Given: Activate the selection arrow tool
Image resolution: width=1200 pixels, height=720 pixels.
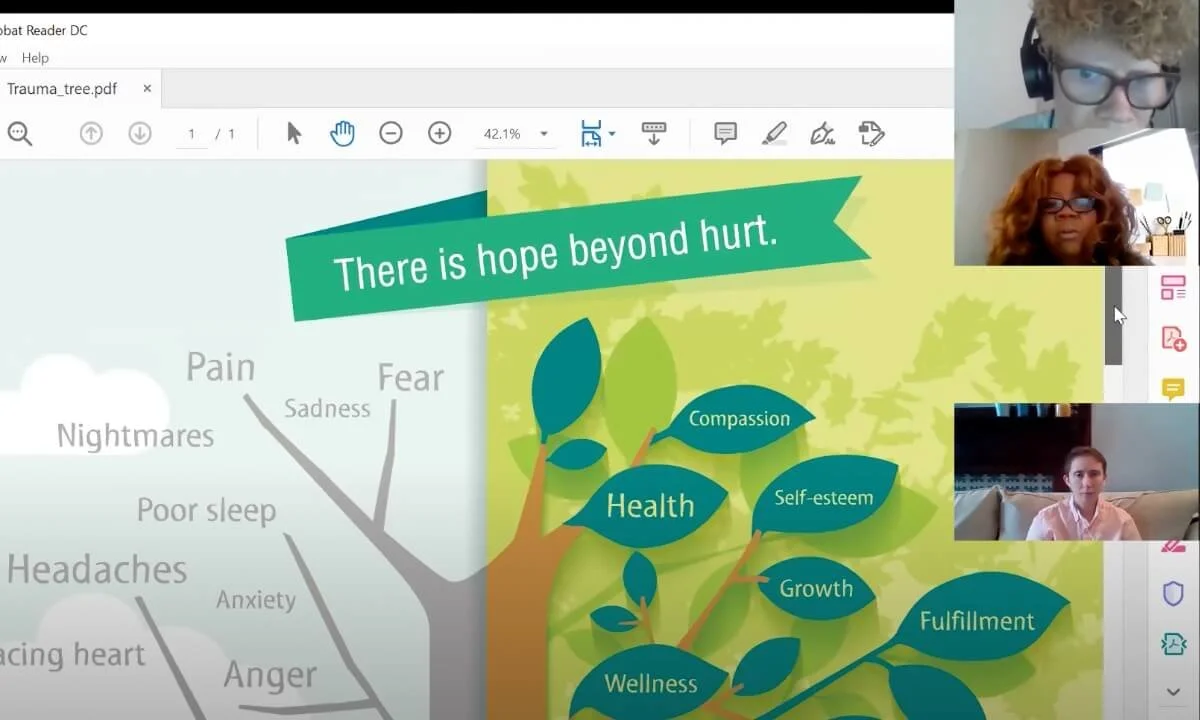Looking at the screenshot, I should (x=294, y=132).
